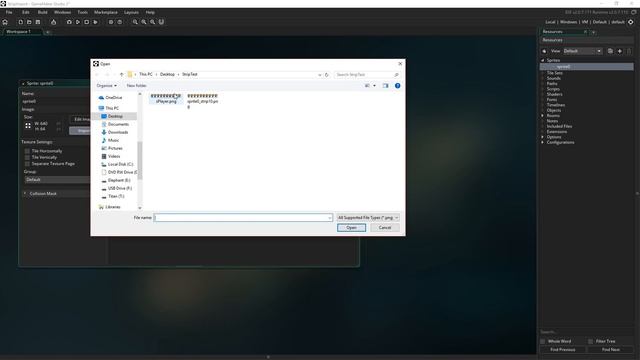This screenshot has height=360, width=640.
Task: Click the Home start page icon
Action: 5,22
